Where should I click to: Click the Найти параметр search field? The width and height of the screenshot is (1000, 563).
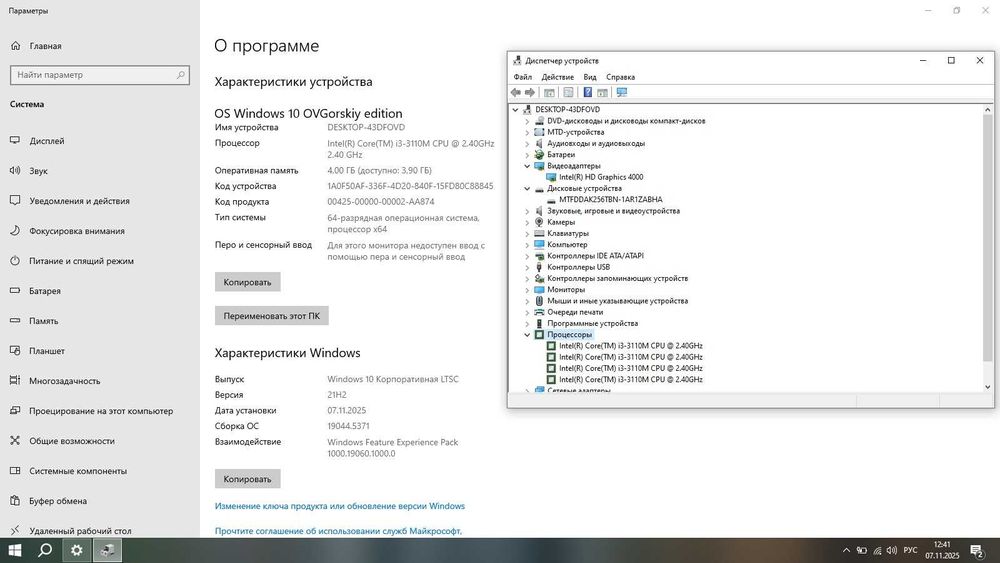99,75
